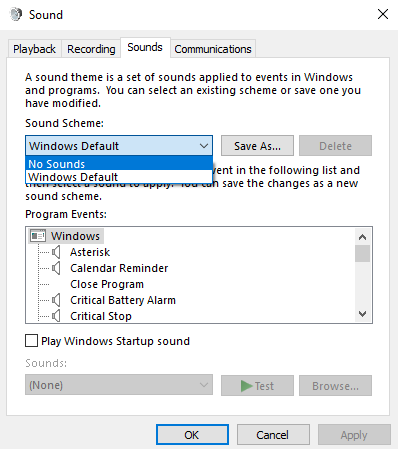Enable Play Windows Startup sound checkbox
398x449 pixels.
coord(31,341)
